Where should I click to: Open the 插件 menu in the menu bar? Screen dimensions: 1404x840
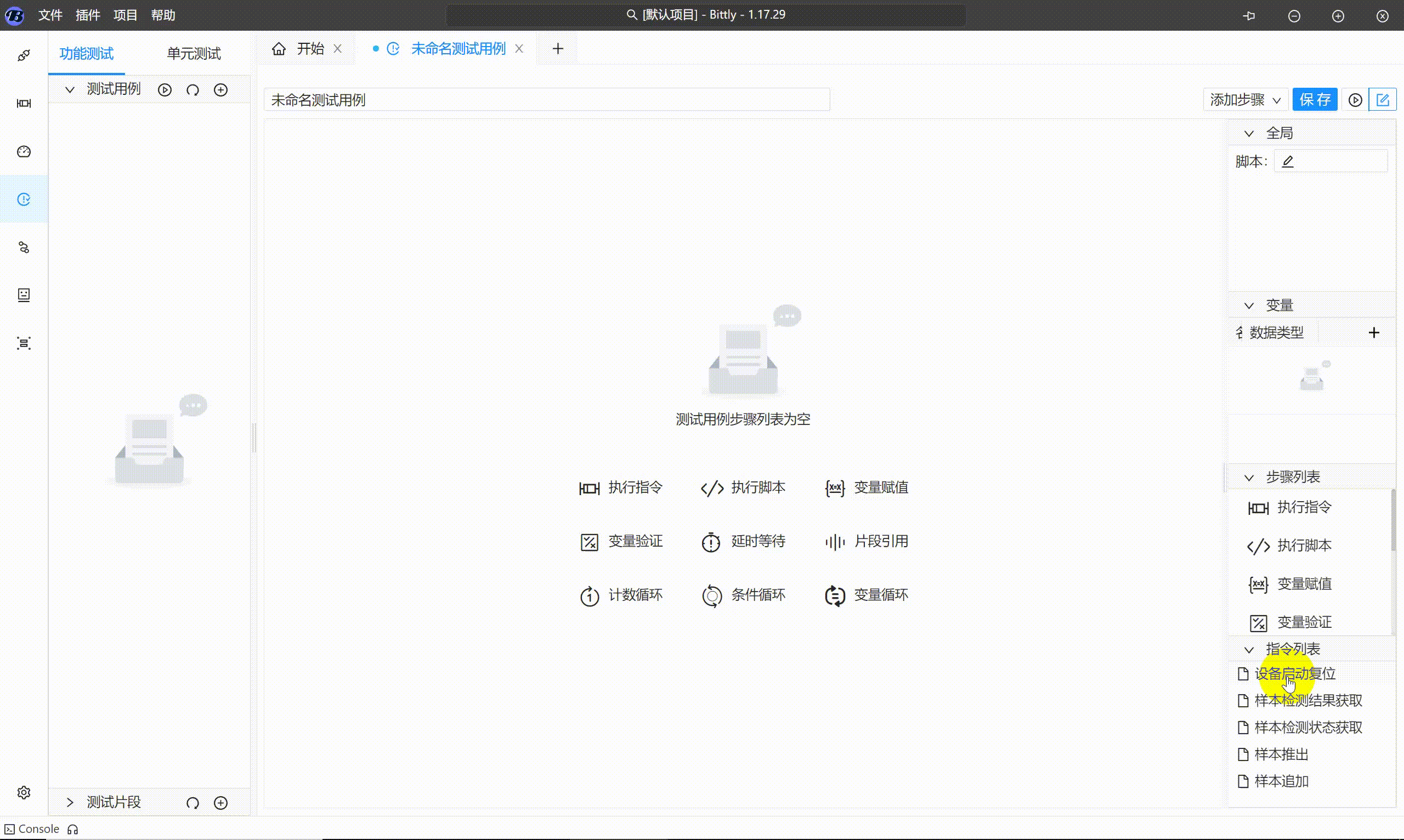tap(88, 15)
